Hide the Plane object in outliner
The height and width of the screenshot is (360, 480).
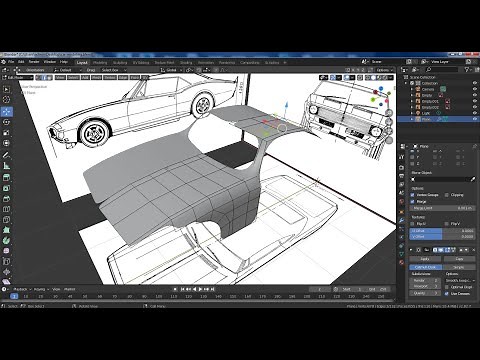point(475,119)
